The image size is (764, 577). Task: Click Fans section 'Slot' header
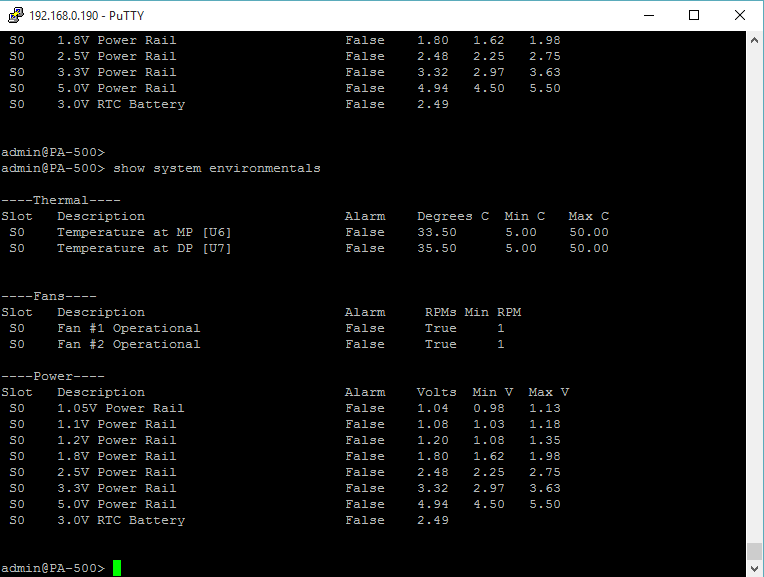[17, 312]
